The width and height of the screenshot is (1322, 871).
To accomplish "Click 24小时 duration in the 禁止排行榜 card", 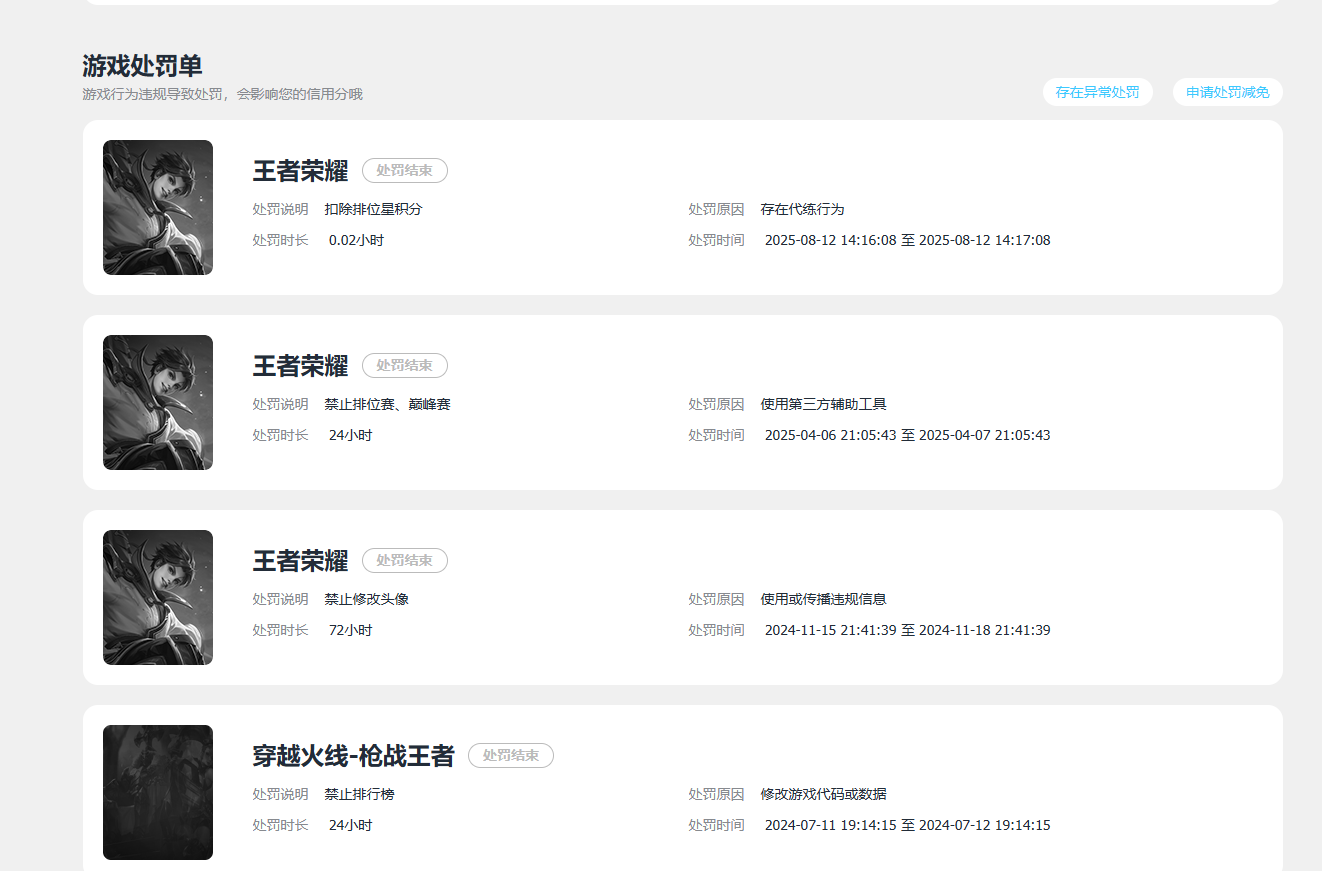I will (x=350, y=826).
